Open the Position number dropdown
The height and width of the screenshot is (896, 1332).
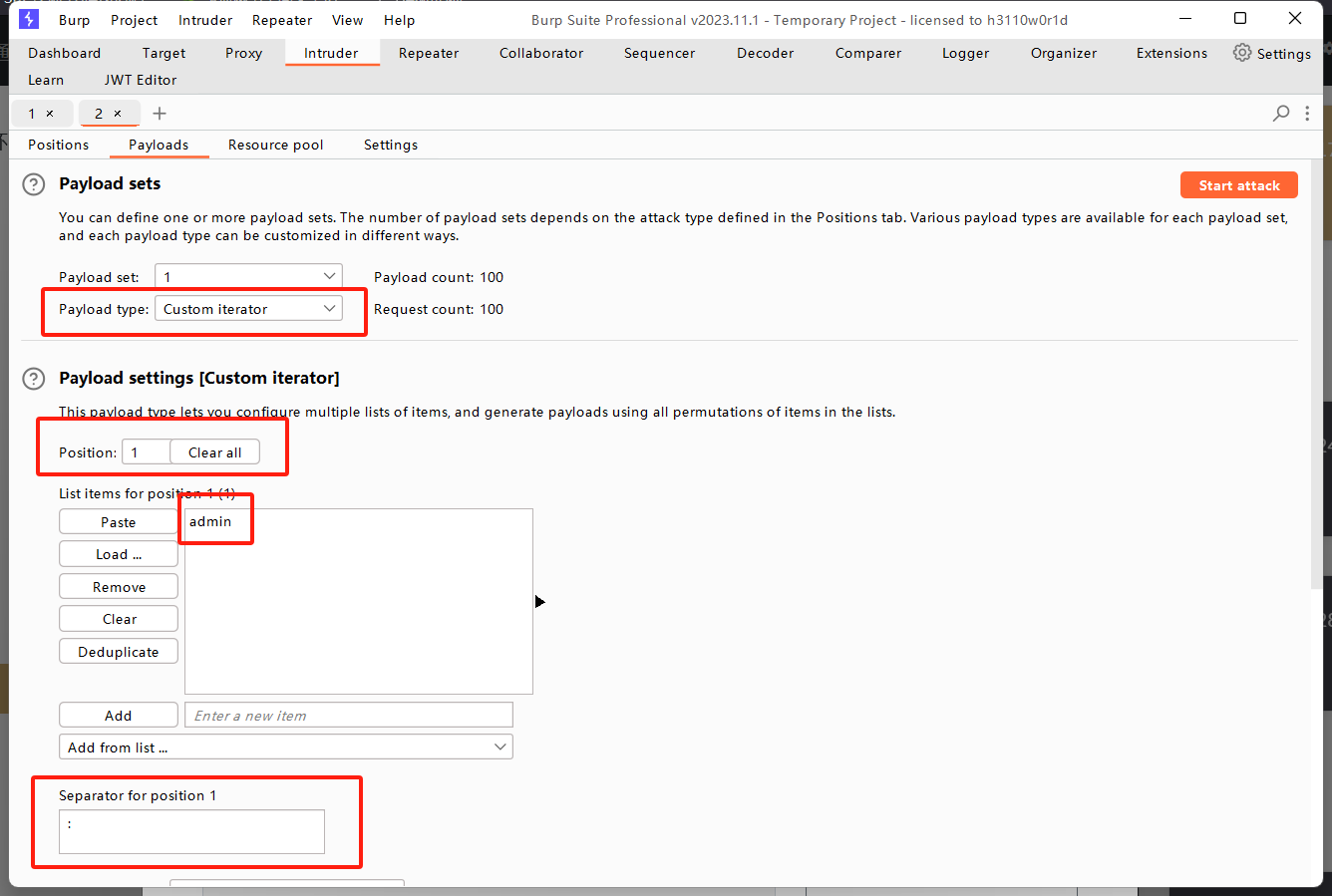pyautogui.click(x=146, y=451)
